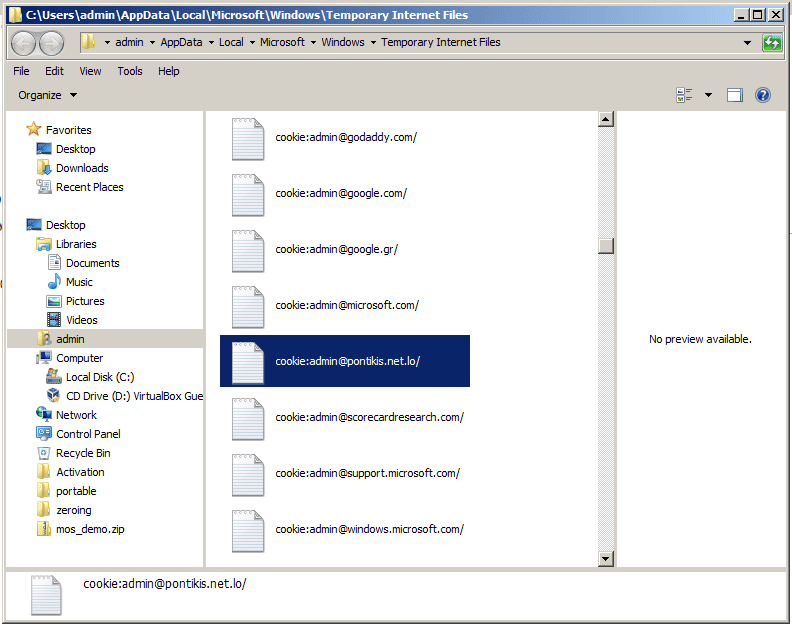Select the cookie:admin@microsoft.com/ file icon
The image size is (792, 627).
248,307
